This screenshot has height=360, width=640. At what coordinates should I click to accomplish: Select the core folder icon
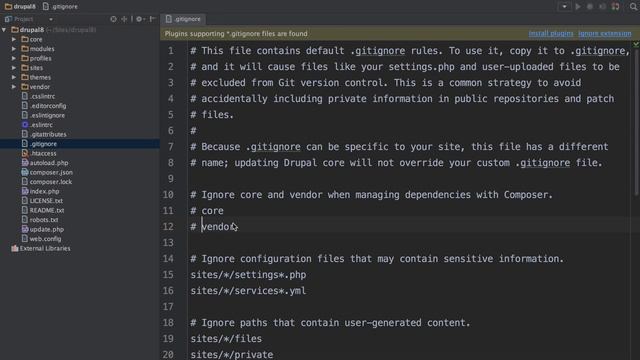point(25,39)
